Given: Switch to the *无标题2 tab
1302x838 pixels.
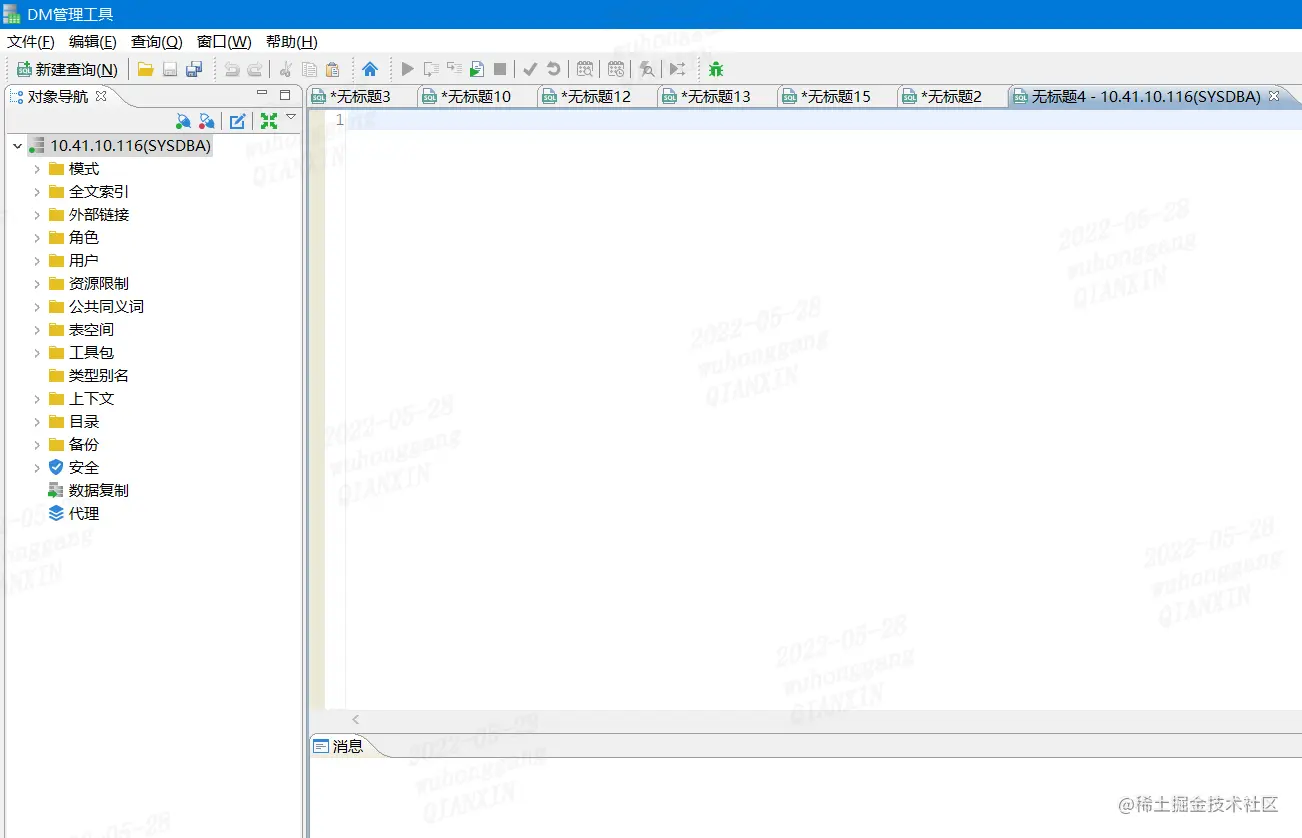Looking at the screenshot, I should click(952, 97).
